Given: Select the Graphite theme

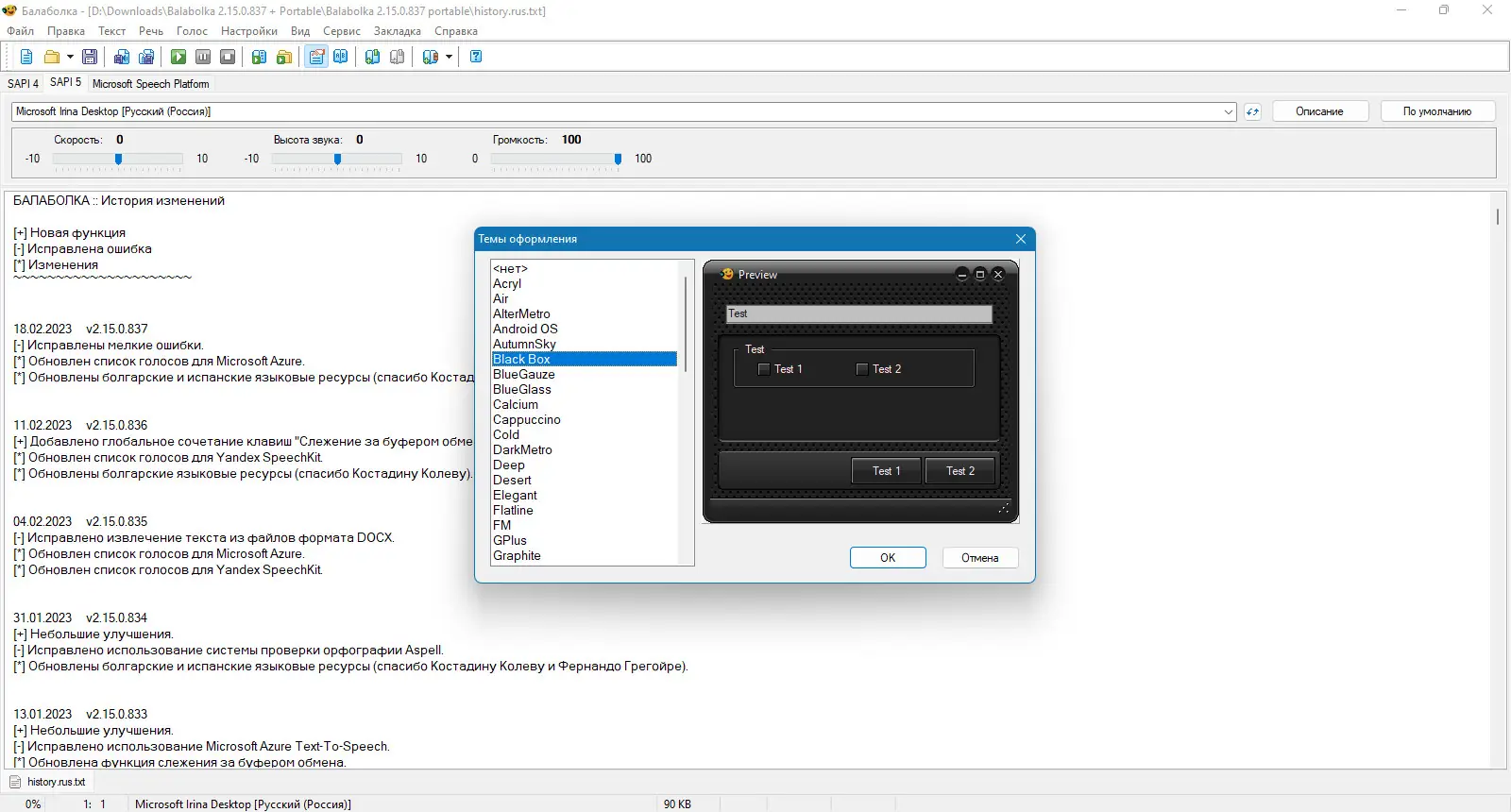Looking at the screenshot, I should (x=585, y=555).
